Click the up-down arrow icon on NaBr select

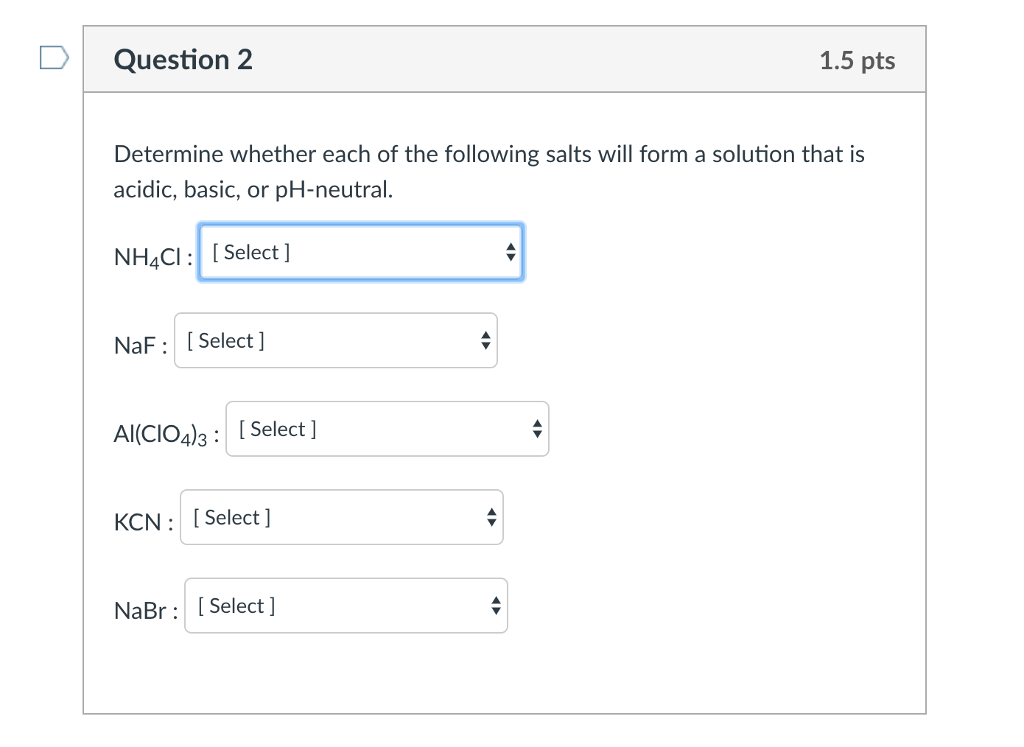pos(496,605)
